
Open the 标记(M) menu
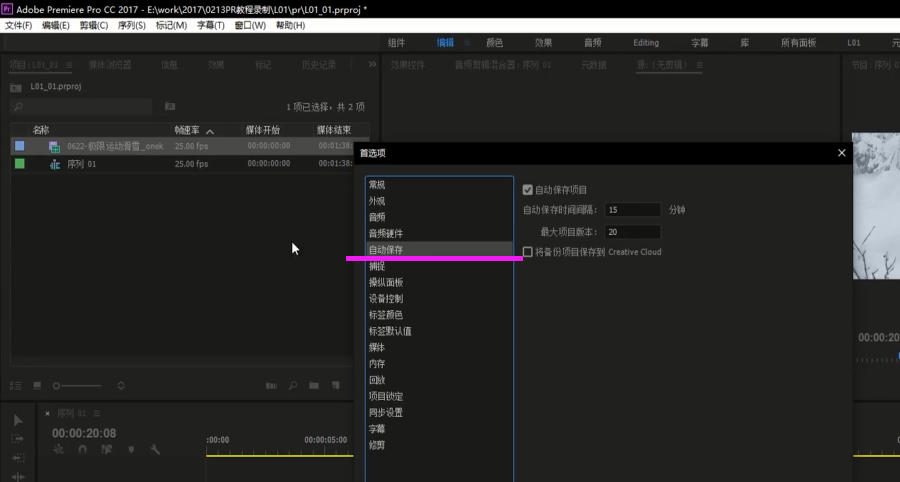coord(171,25)
